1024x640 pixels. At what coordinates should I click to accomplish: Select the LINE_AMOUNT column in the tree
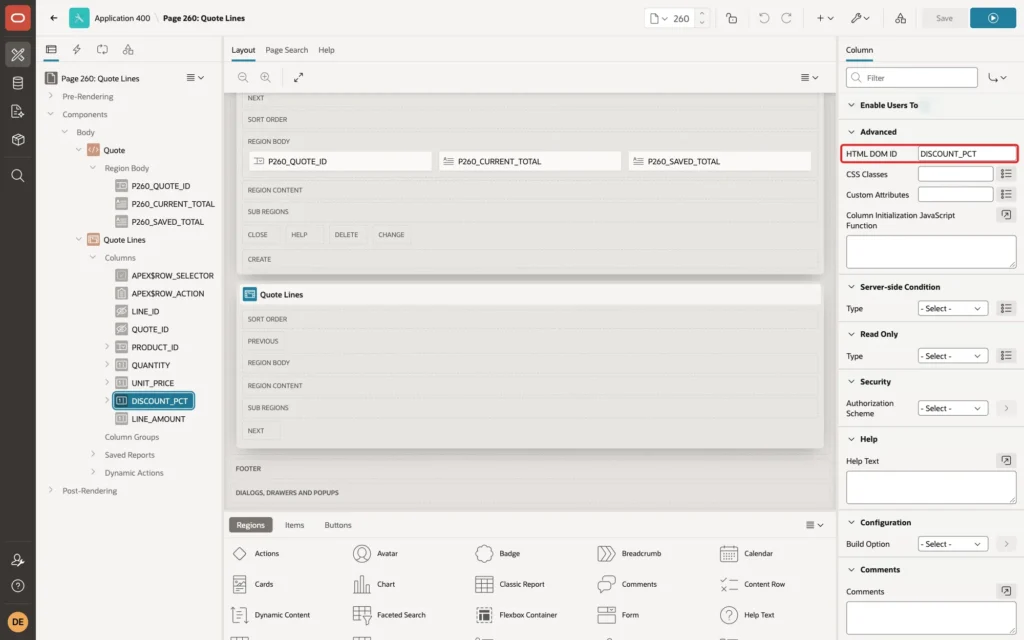click(x=158, y=419)
